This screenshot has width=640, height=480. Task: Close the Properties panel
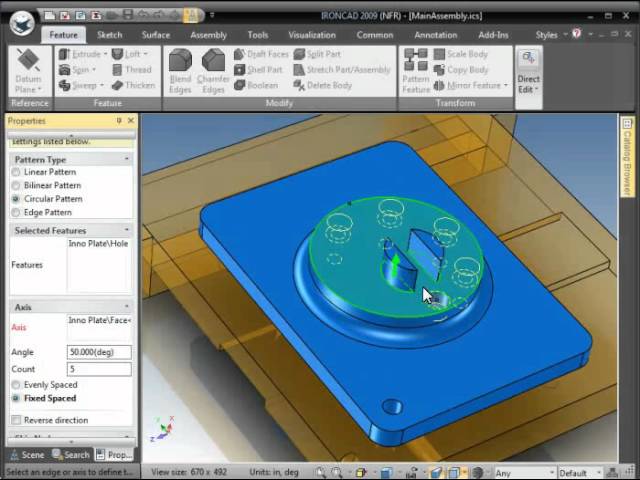[131, 120]
